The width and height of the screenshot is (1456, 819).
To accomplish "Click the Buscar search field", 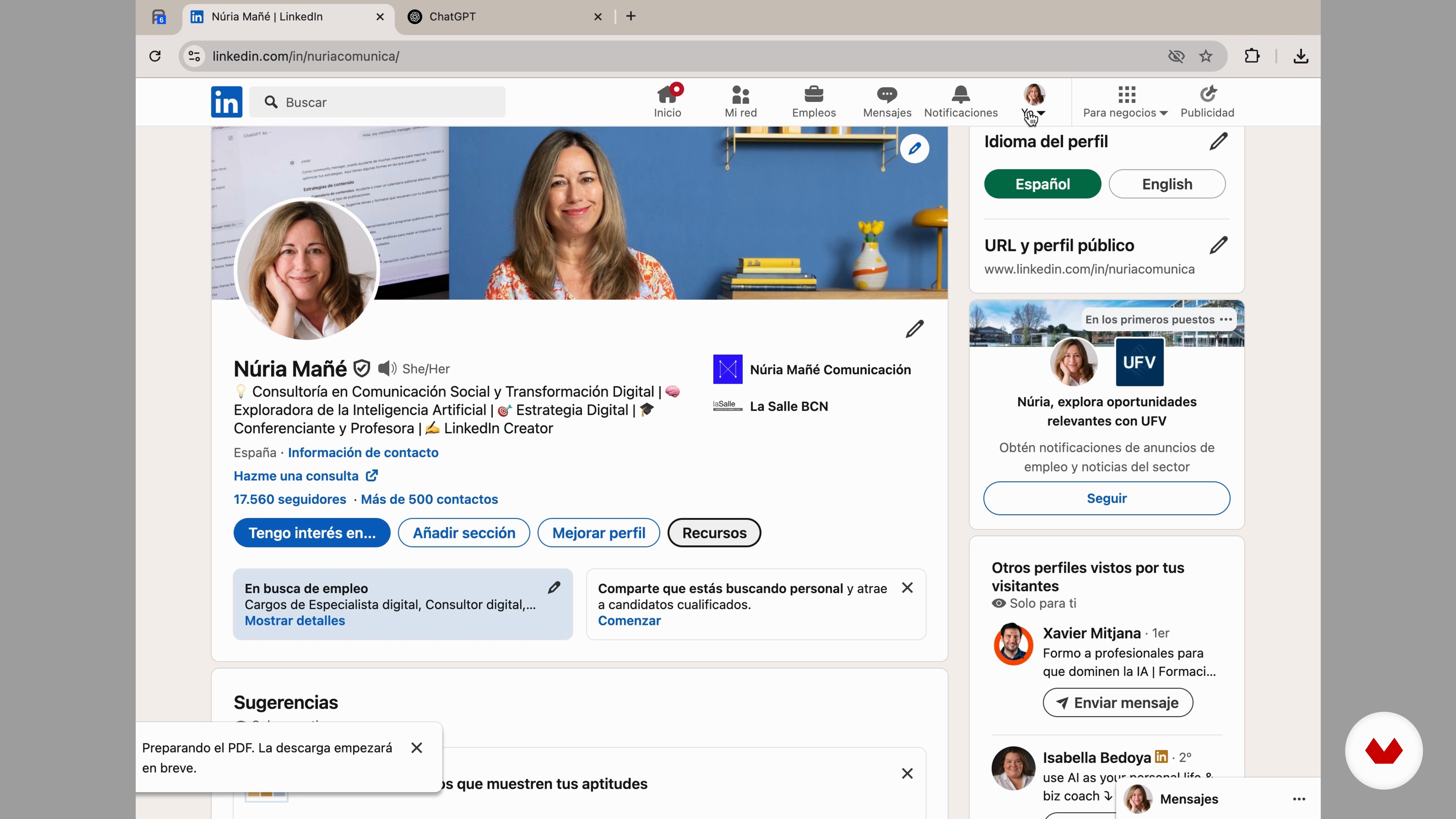I will coord(377,102).
